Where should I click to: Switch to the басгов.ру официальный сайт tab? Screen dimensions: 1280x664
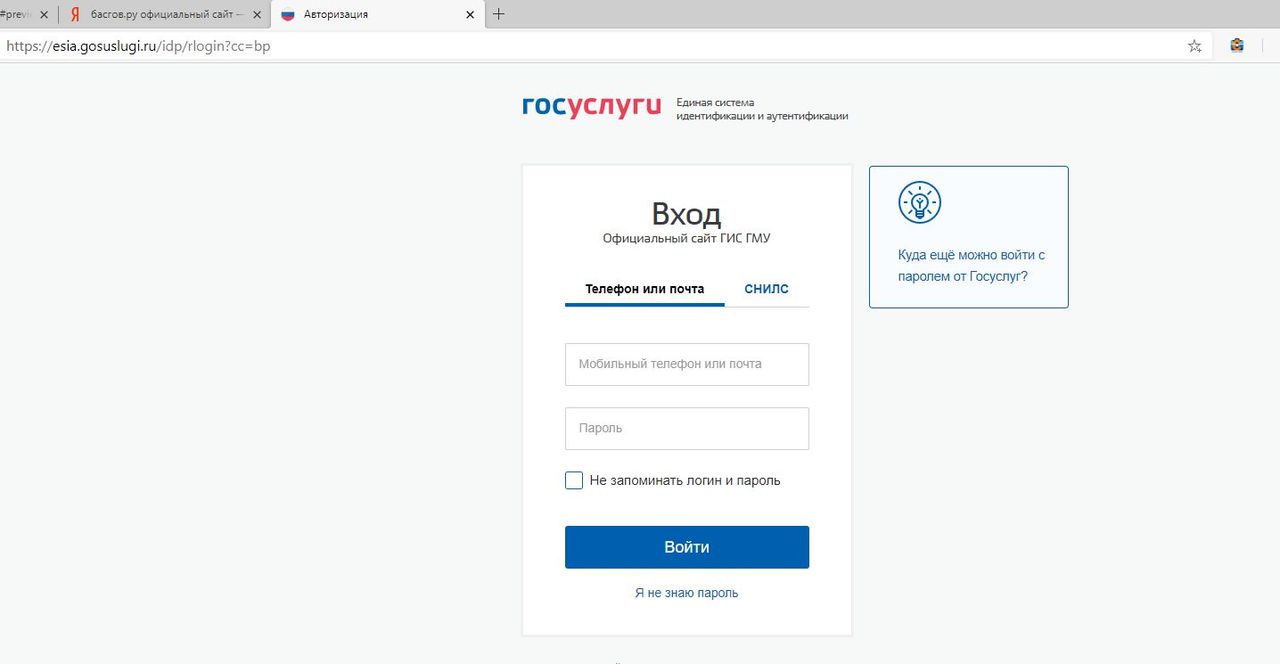[x=164, y=15]
